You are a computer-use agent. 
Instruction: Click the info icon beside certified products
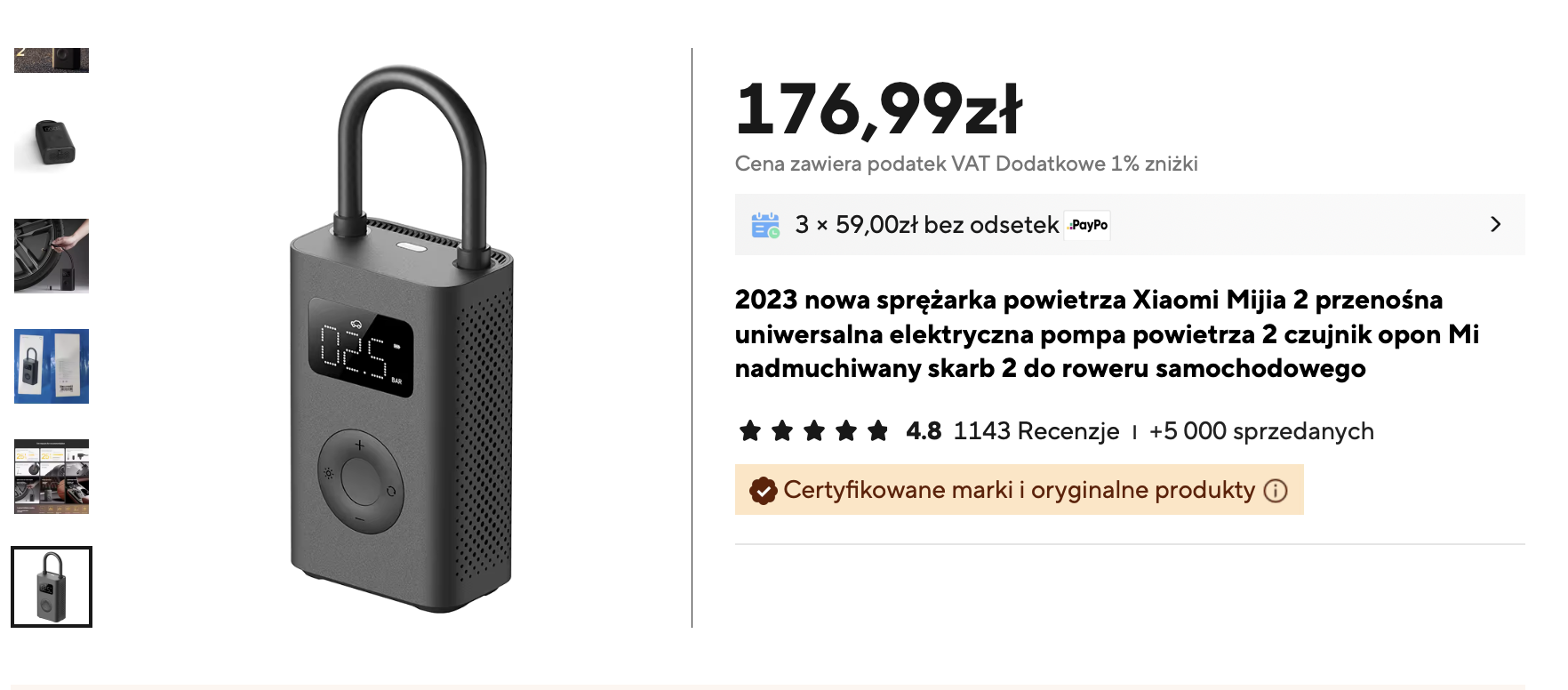tap(1276, 491)
